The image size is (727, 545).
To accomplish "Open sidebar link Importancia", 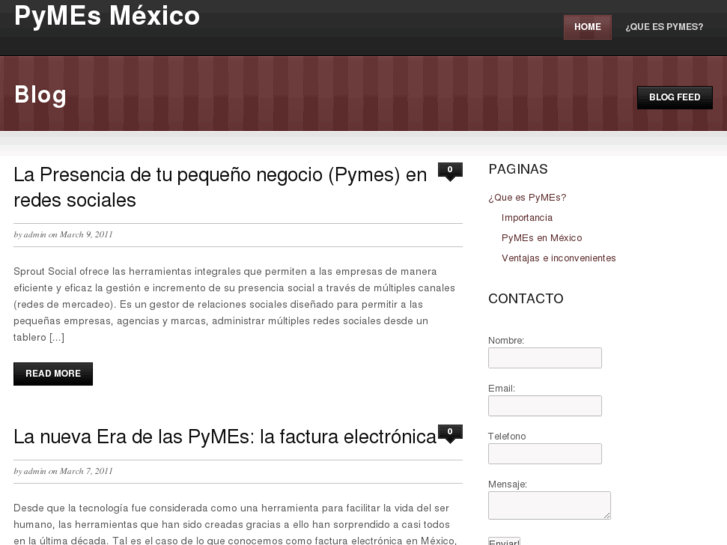I will pyautogui.click(x=527, y=218).
